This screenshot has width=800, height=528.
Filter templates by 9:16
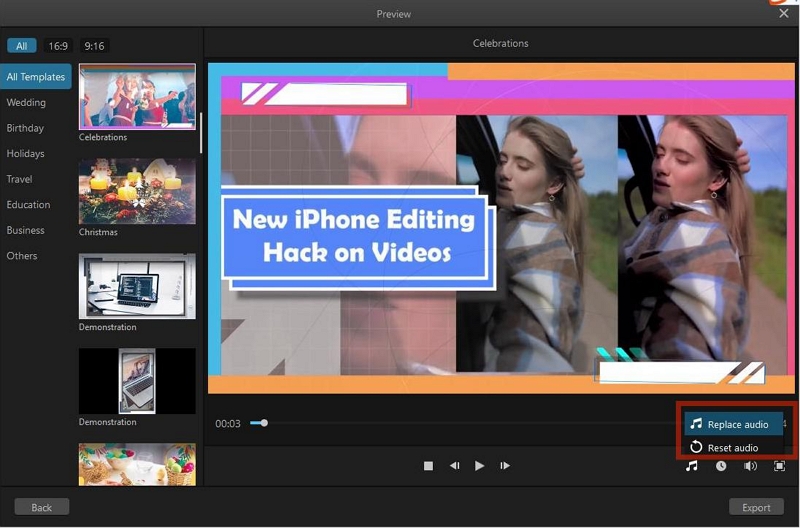(94, 46)
